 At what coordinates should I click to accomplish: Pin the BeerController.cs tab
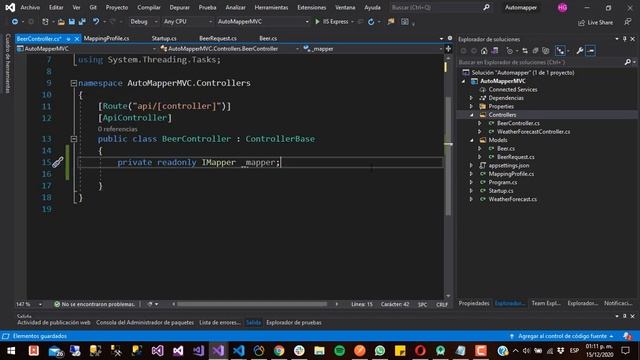click(69, 39)
